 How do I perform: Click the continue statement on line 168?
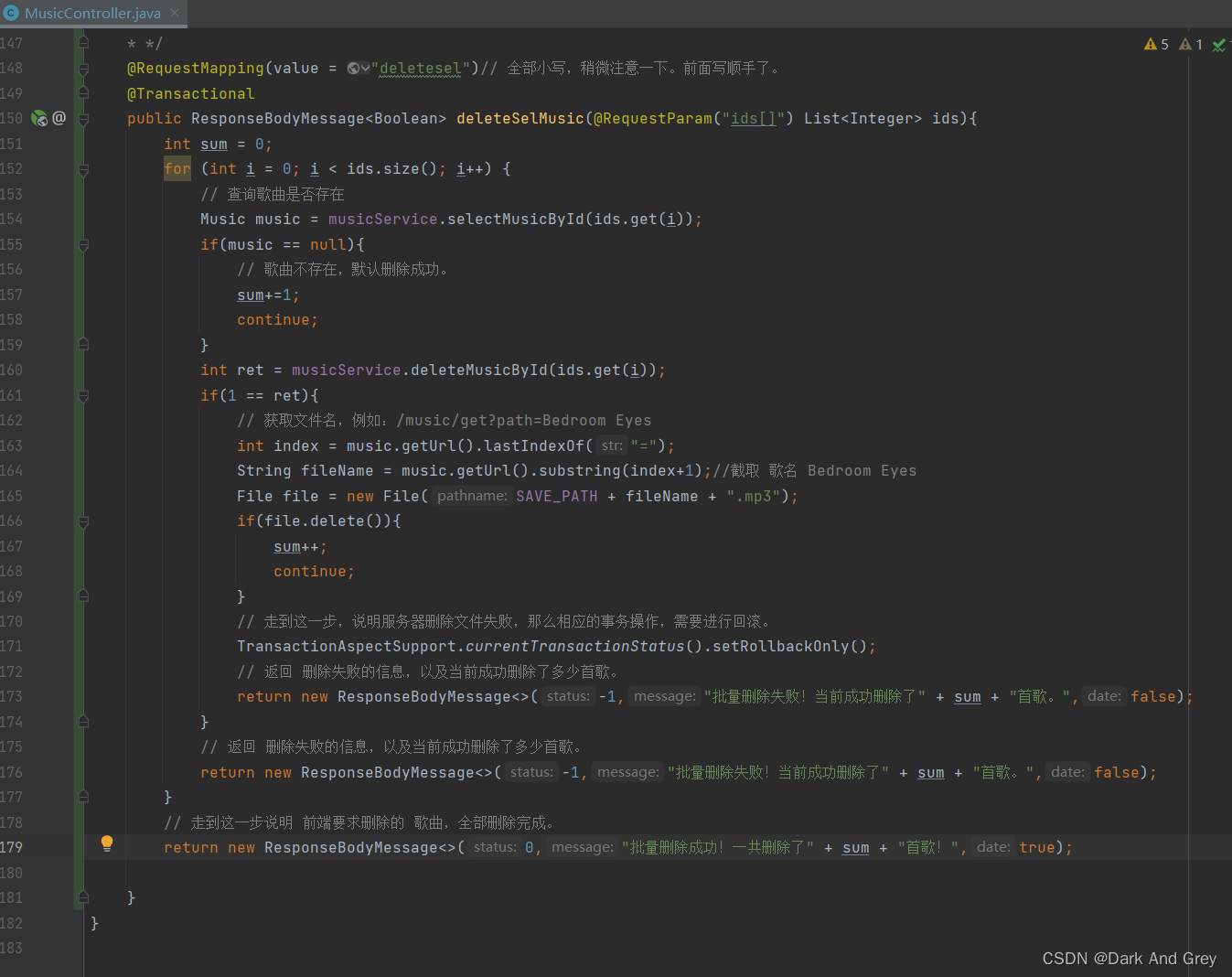pos(314,571)
